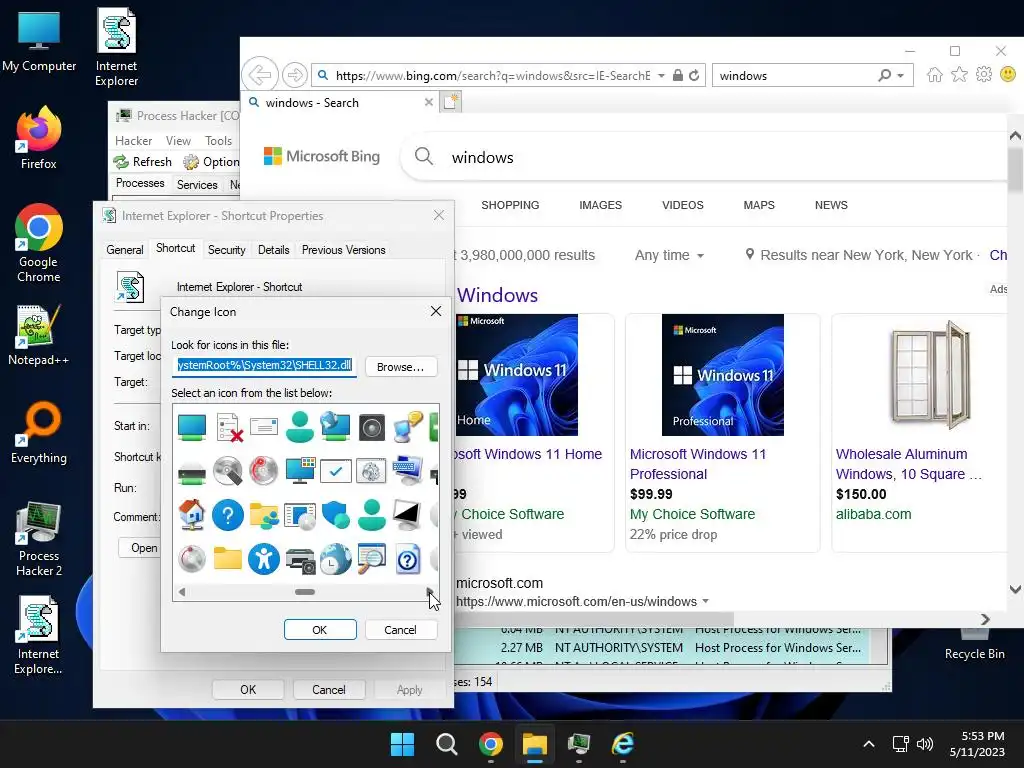Open Microsoft Windows 11 Professional link

[697, 464]
